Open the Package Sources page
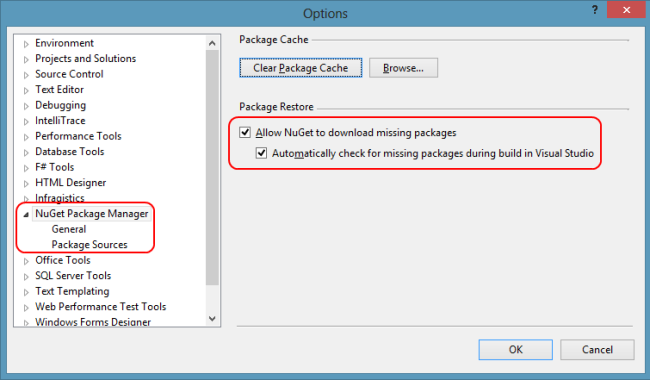The width and height of the screenshot is (650, 380). tap(89, 244)
